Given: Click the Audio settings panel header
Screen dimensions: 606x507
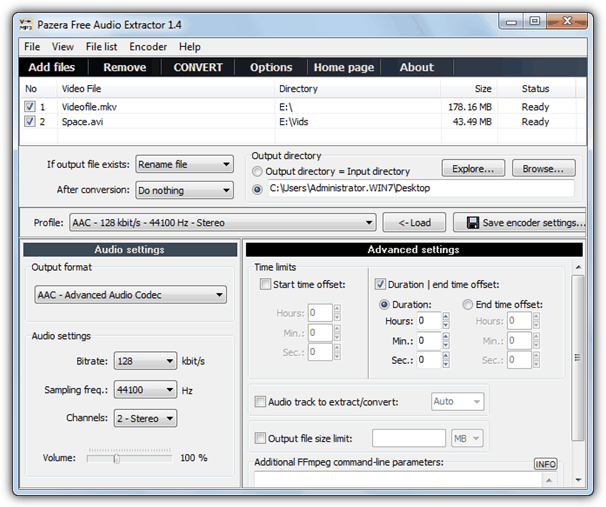Looking at the screenshot, I should coord(130,250).
